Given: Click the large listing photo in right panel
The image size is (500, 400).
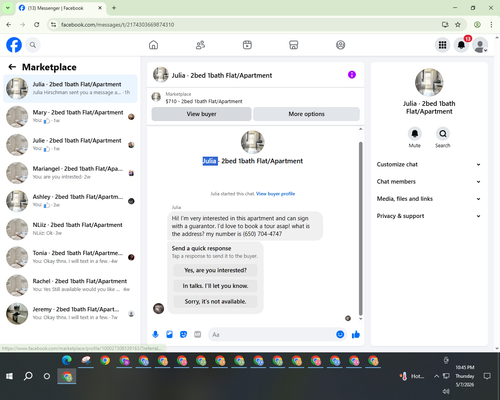Looking at the screenshot, I should [429, 82].
